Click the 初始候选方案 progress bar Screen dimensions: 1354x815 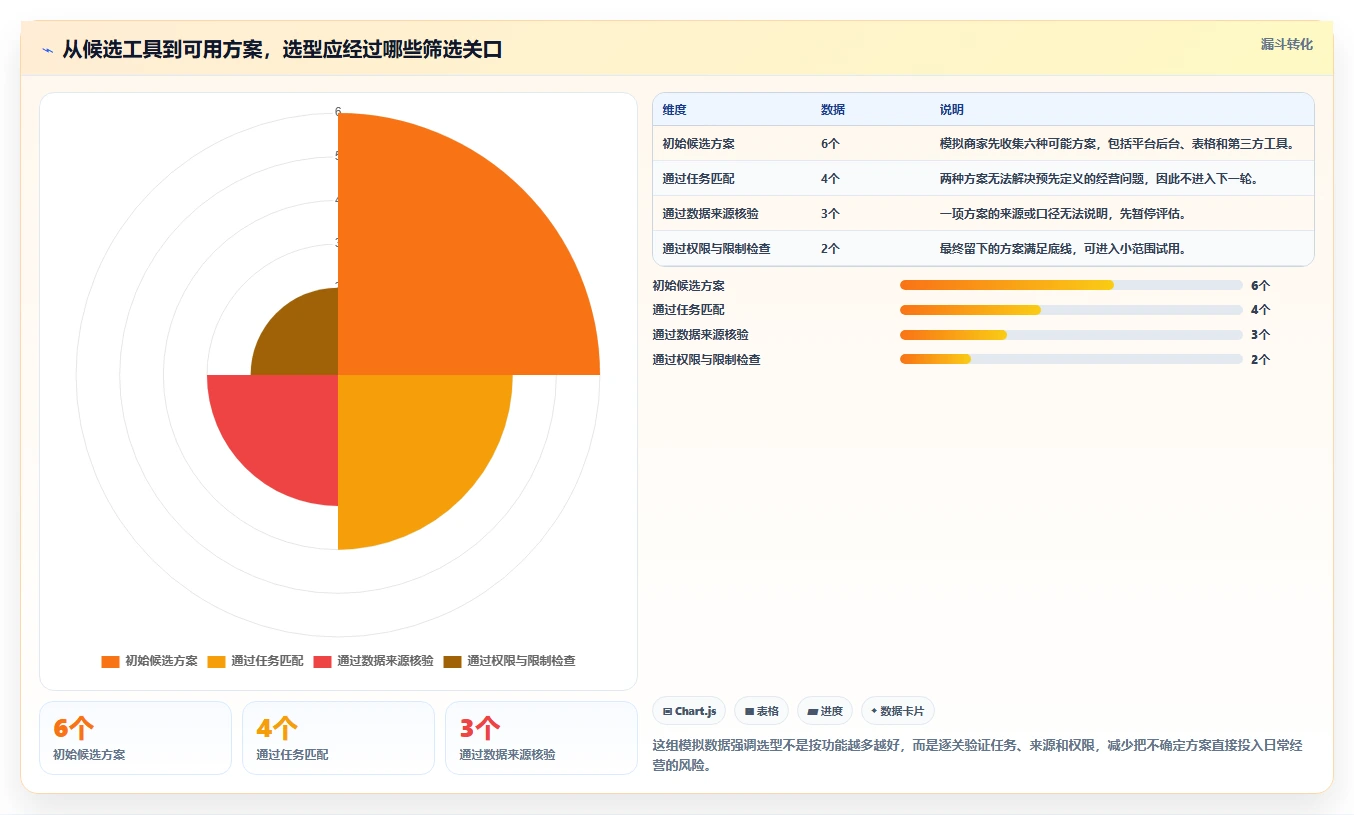(x=1071, y=285)
